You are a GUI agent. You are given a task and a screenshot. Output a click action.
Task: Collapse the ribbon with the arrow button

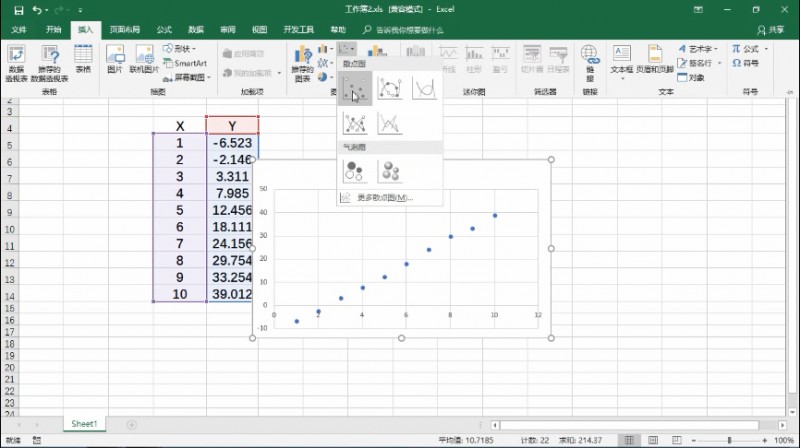click(x=790, y=92)
